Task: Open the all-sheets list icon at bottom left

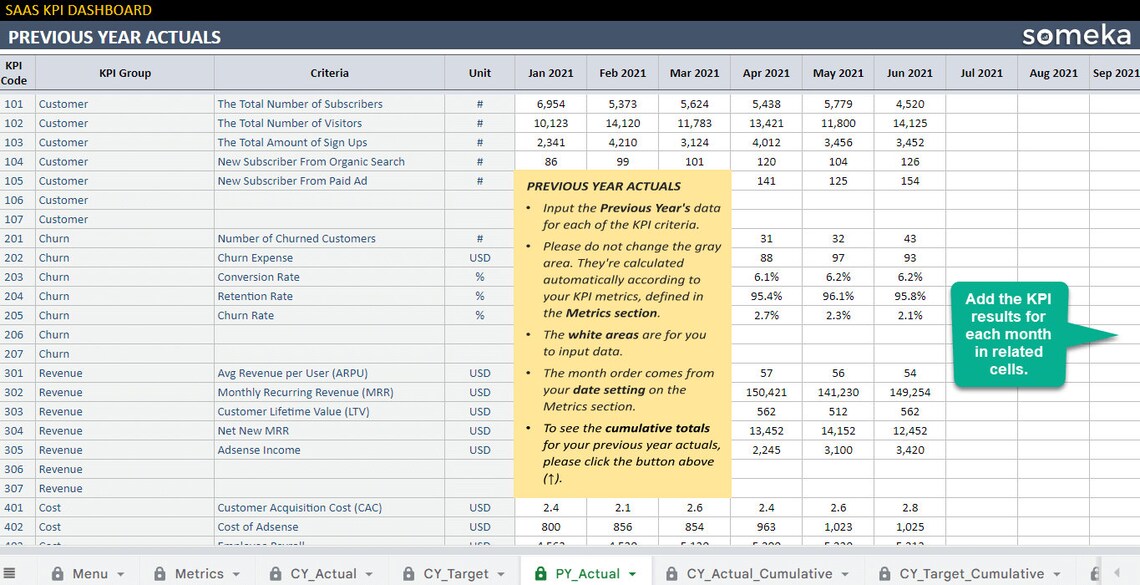Action: tap(8, 572)
